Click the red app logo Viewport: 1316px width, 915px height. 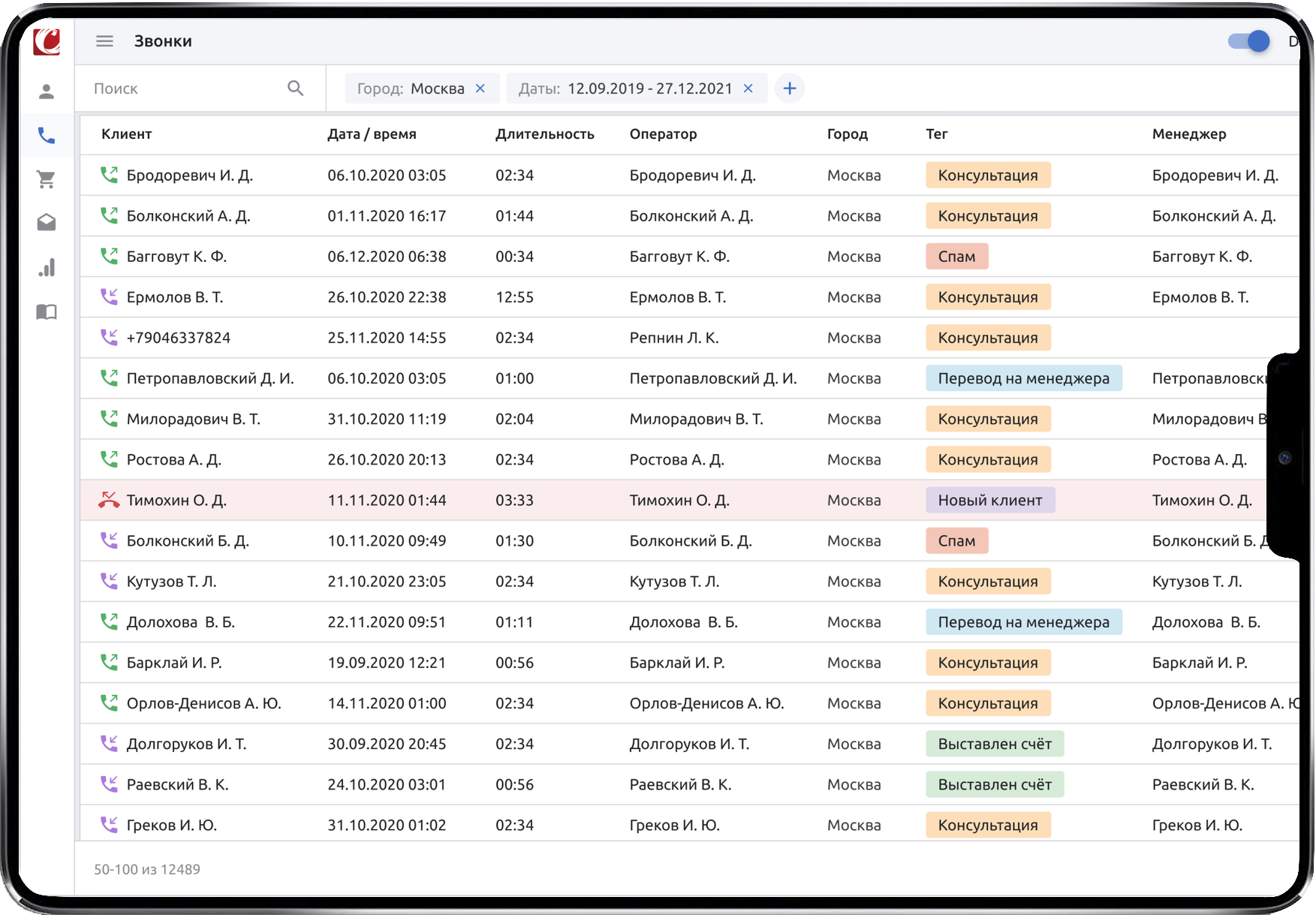(x=47, y=41)
